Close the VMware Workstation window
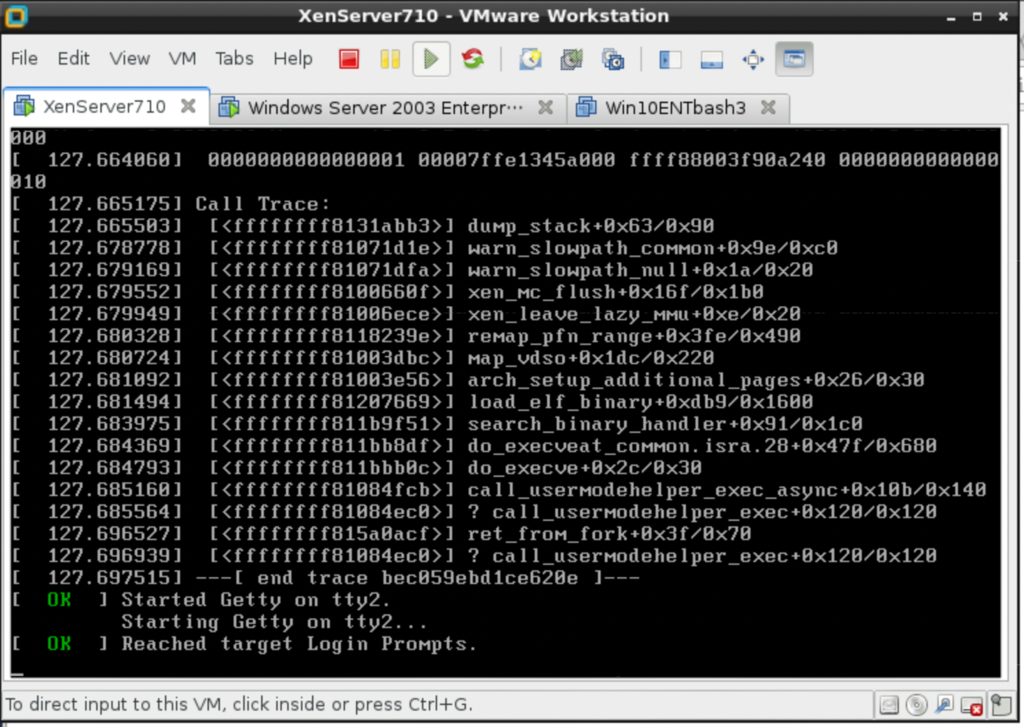 click(x=1004, y=16)
